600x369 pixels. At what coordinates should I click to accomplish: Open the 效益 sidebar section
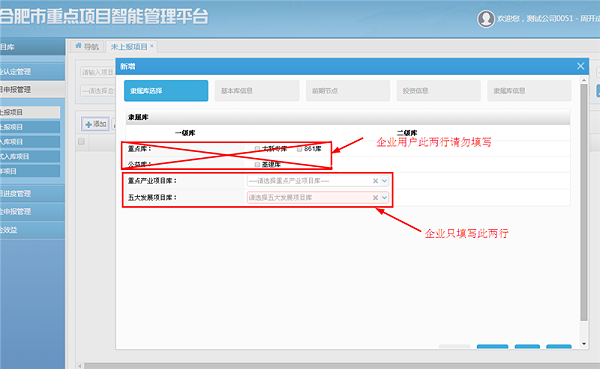[32, 230]
